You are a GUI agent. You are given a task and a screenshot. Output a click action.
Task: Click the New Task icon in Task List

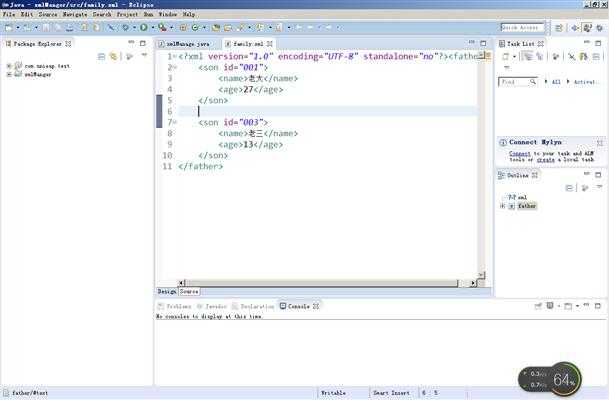coord(506,57)
